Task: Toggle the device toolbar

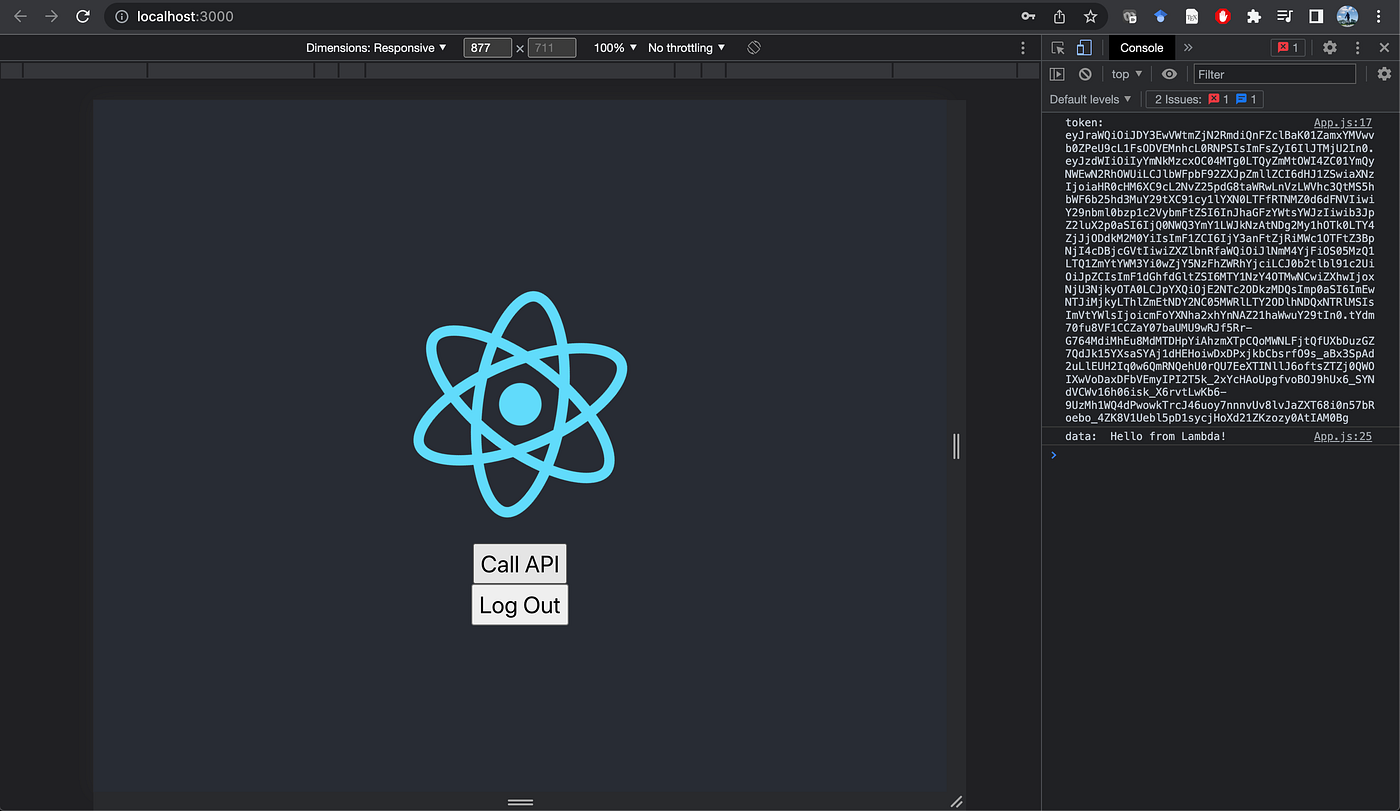Action: tap(1084, 48)
